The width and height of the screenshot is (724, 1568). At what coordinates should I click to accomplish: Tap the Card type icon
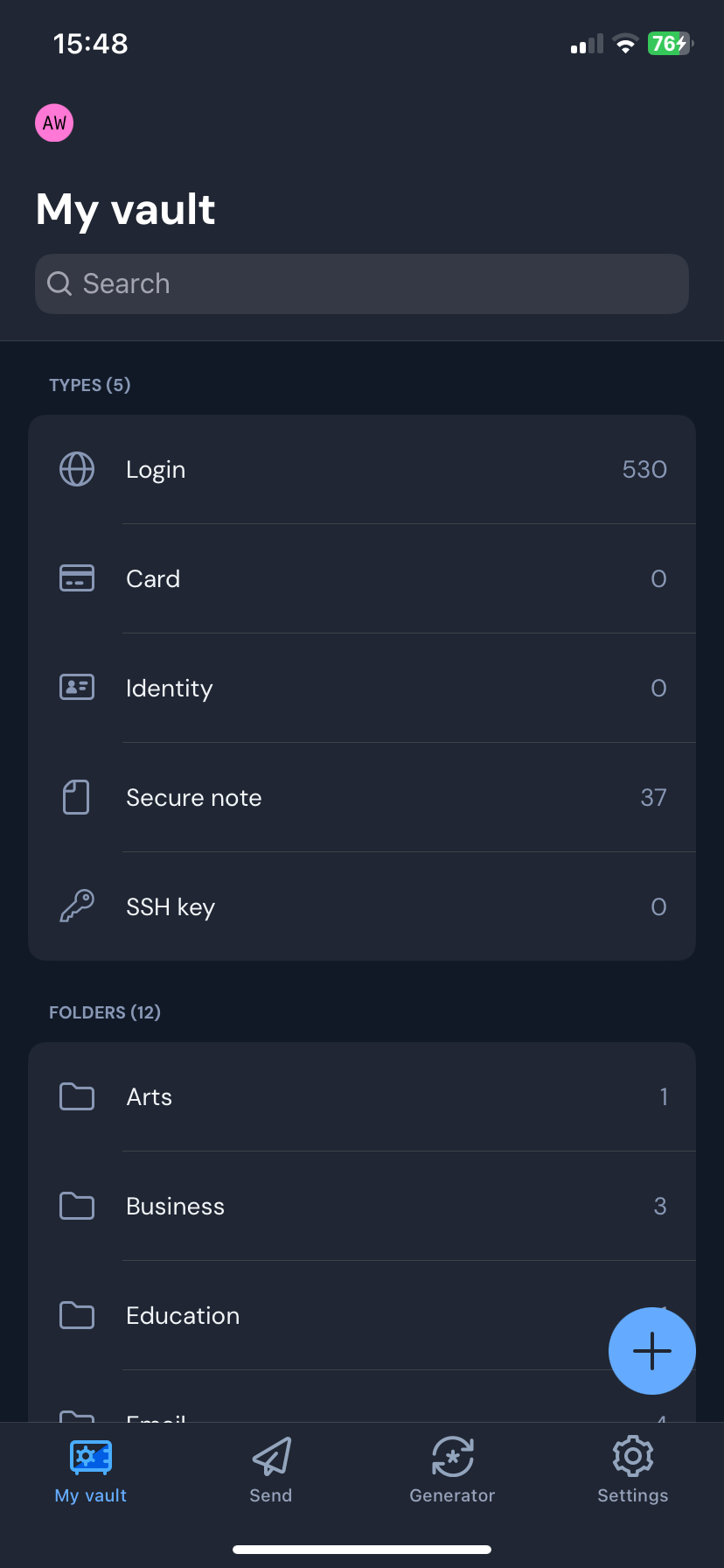tap(77, 578)
